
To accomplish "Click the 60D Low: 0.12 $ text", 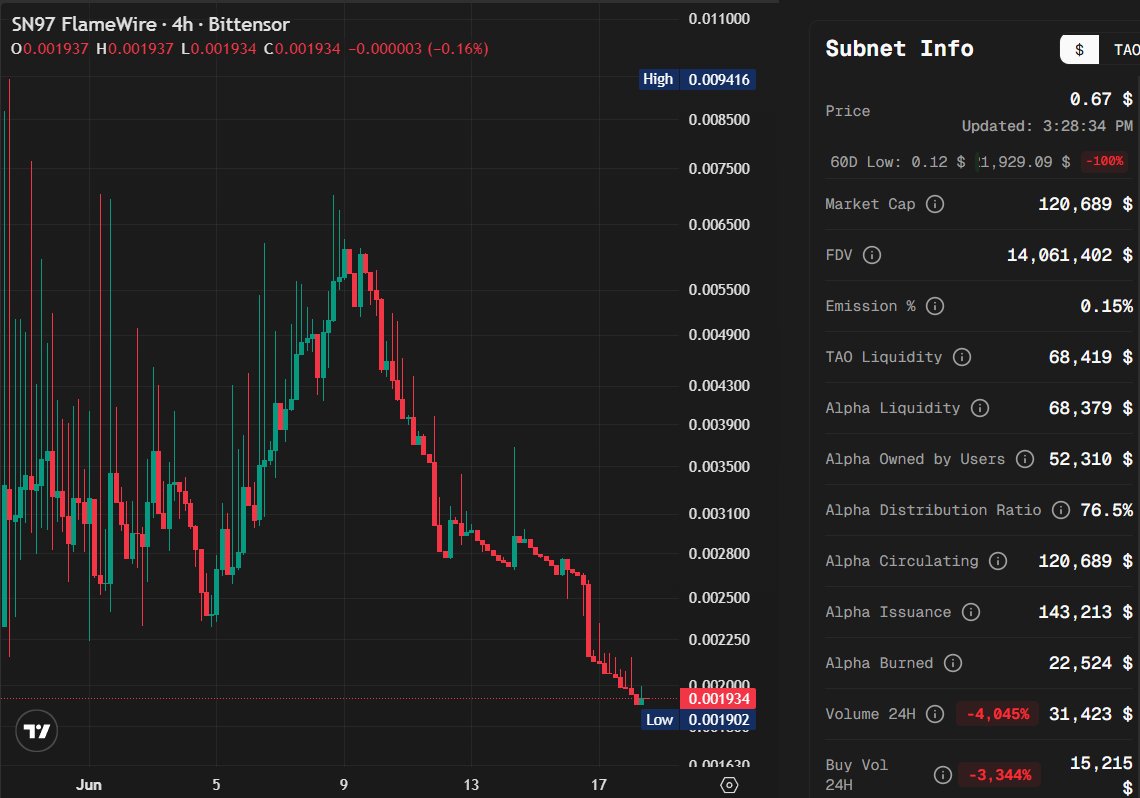I will coord(898,161).
